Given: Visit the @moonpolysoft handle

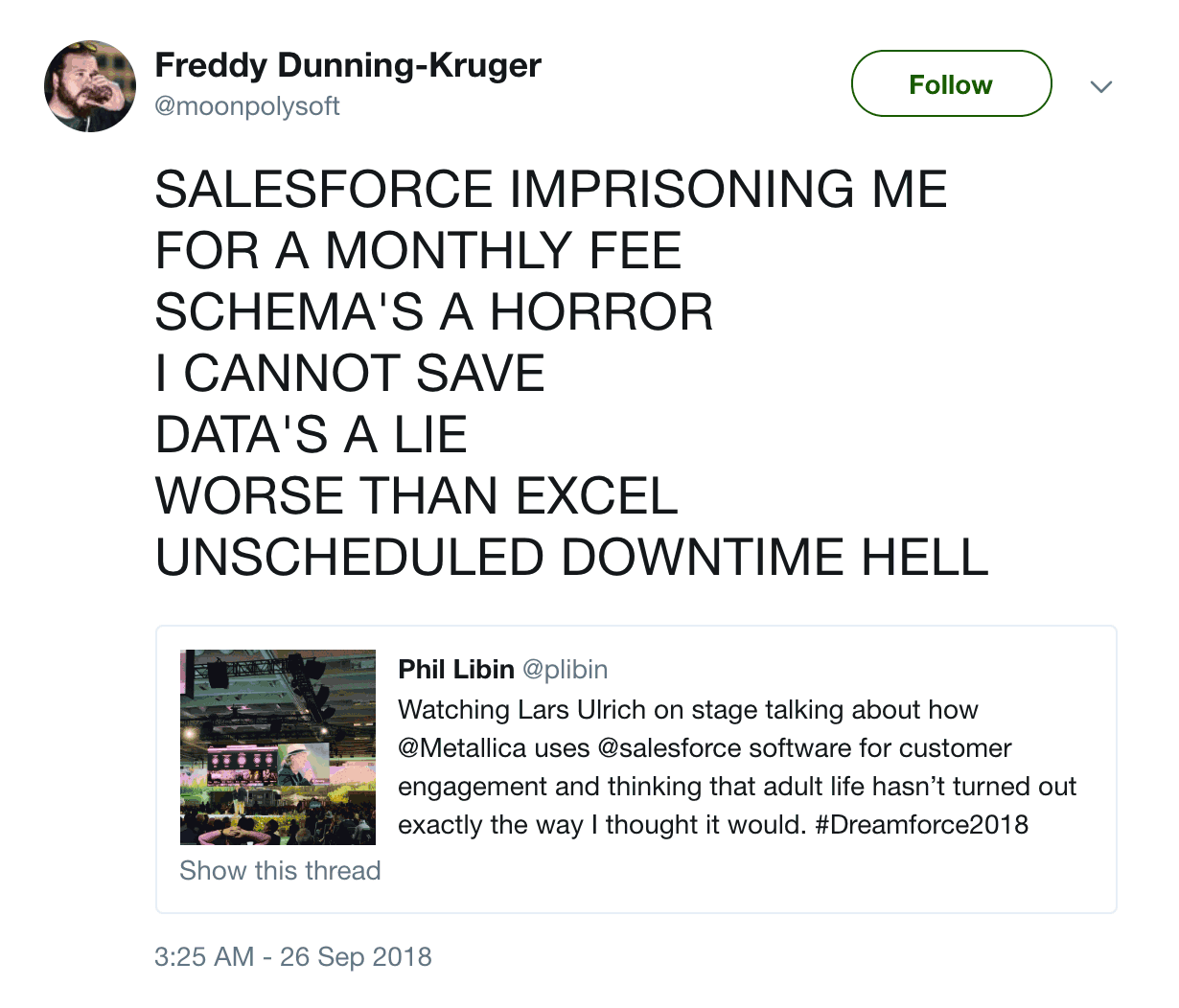Looking at the screenshot, I should point(246,105).
